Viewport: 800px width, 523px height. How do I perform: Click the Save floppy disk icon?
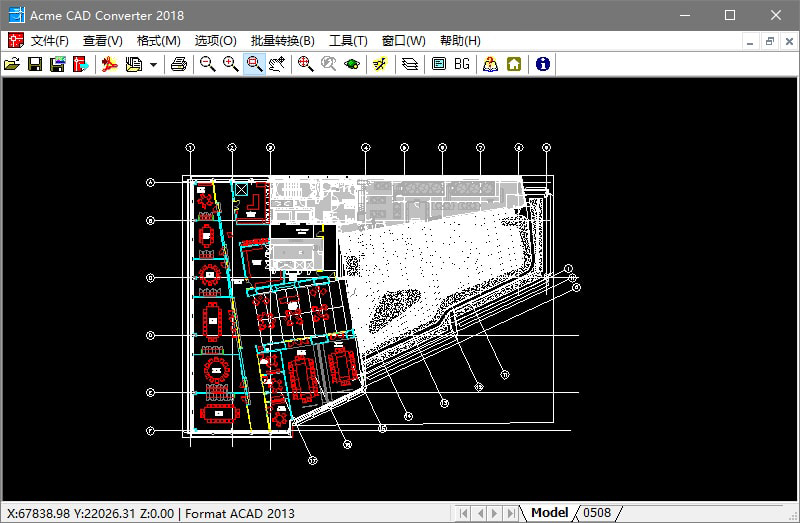tap(35, 64)
